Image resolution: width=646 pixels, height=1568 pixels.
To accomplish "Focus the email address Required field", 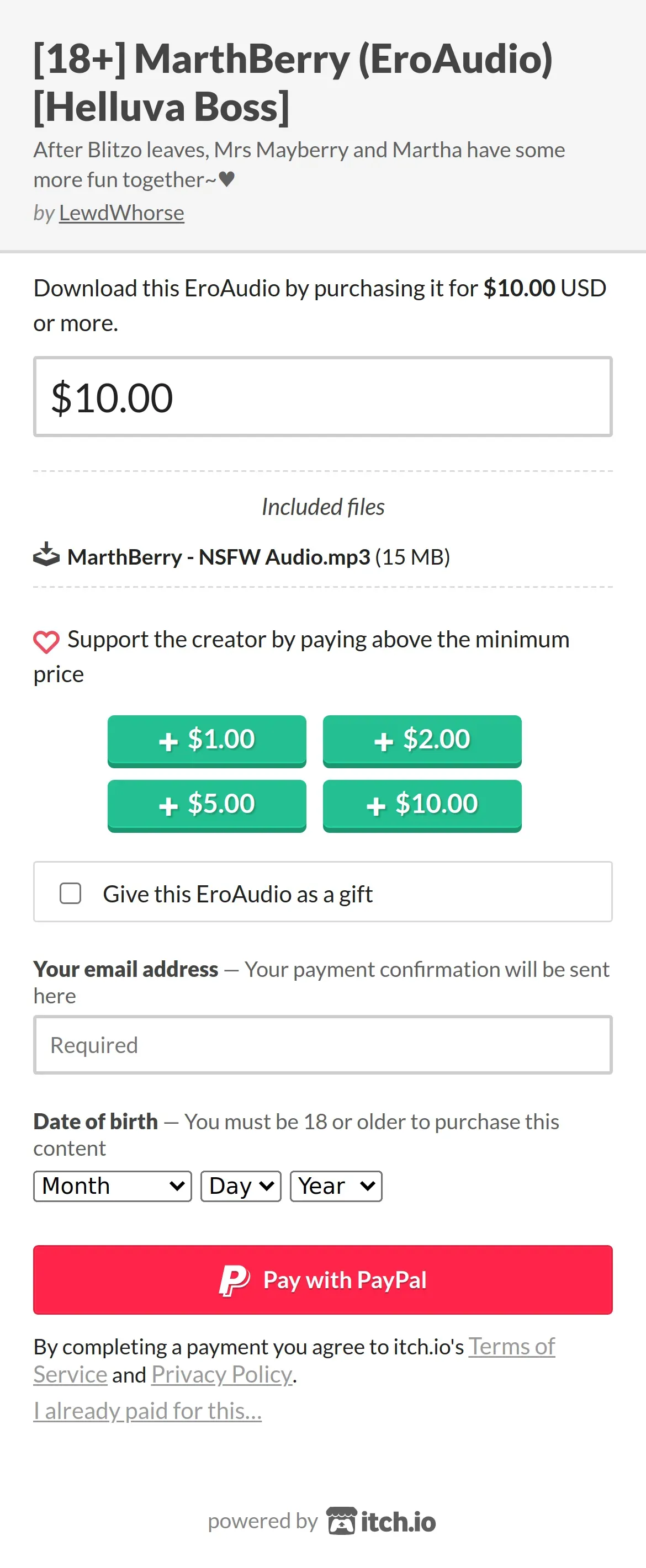I will (x=322, y=1045).
